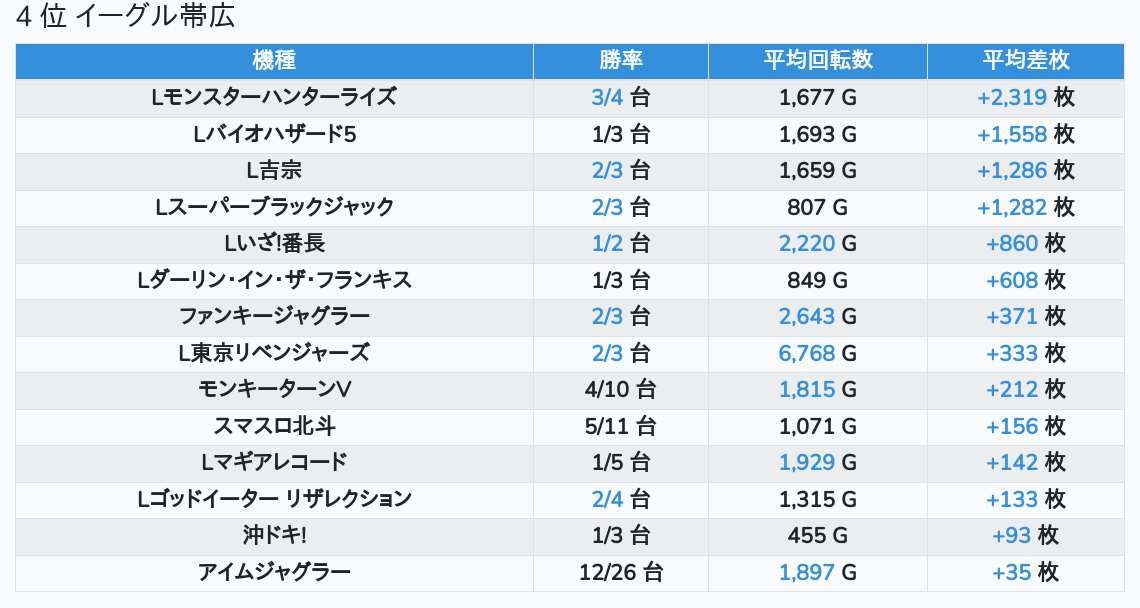This screenshot has height=608, width=1140.
Task: Select L東京リベンジャーズ in the list
Action: (274, 353)
